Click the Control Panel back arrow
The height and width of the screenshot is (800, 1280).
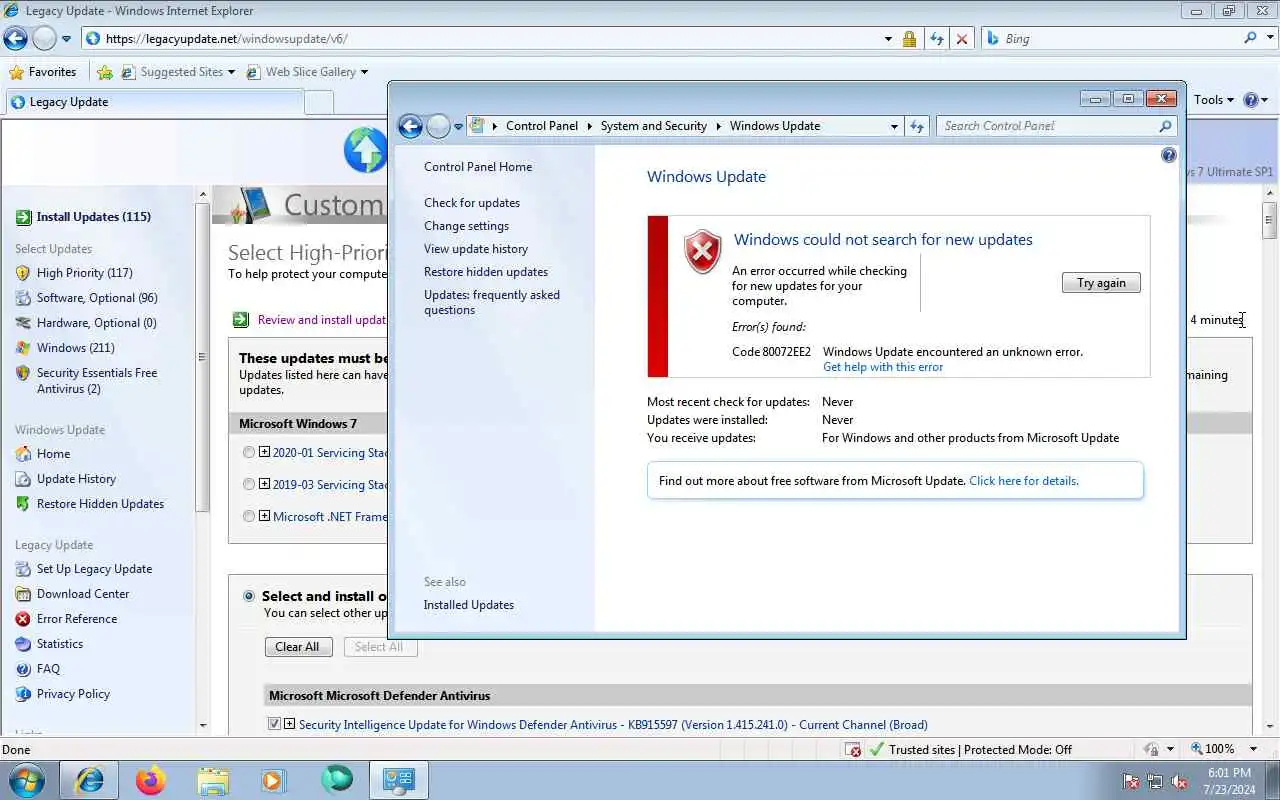410,126
